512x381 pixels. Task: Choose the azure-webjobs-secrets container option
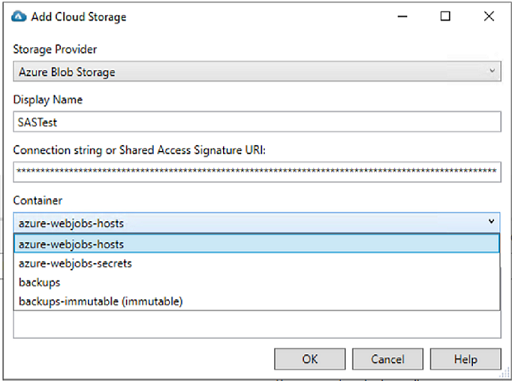coord(257,263)
